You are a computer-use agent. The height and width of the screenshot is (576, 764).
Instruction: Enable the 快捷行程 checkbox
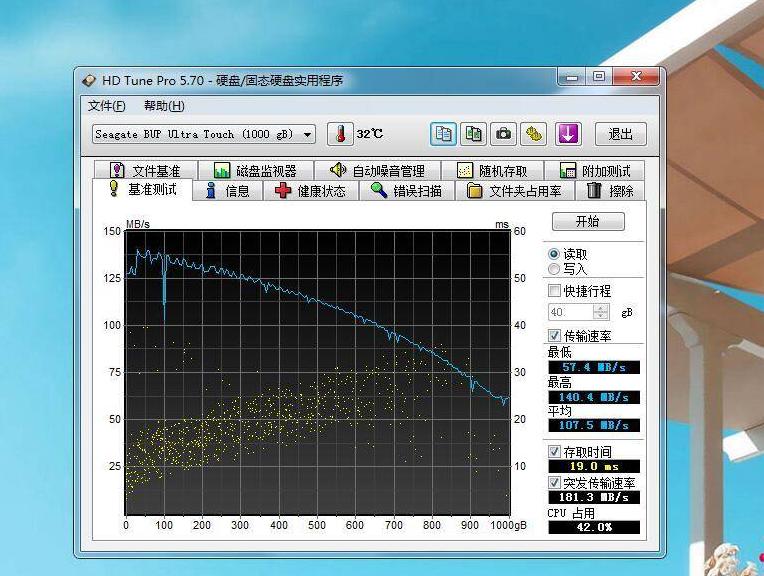click(554, 291)
